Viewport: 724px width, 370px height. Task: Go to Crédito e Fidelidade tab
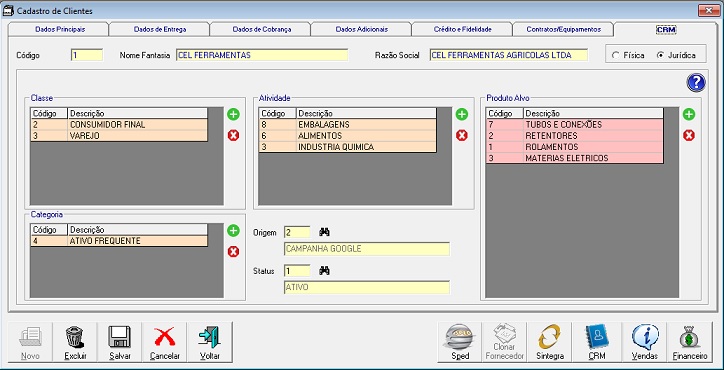coord(462,29)
